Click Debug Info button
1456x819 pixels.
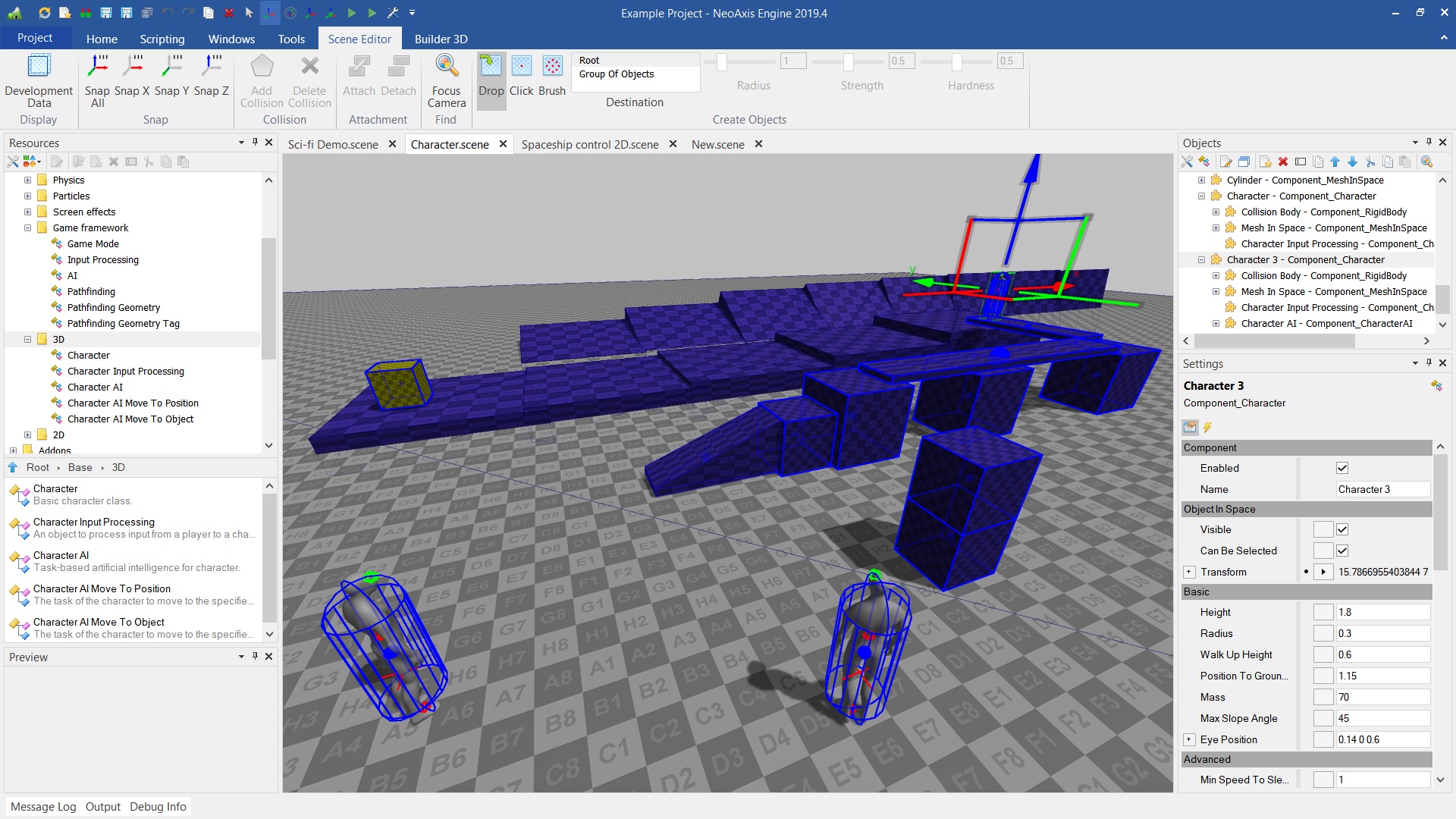point(158,806)
